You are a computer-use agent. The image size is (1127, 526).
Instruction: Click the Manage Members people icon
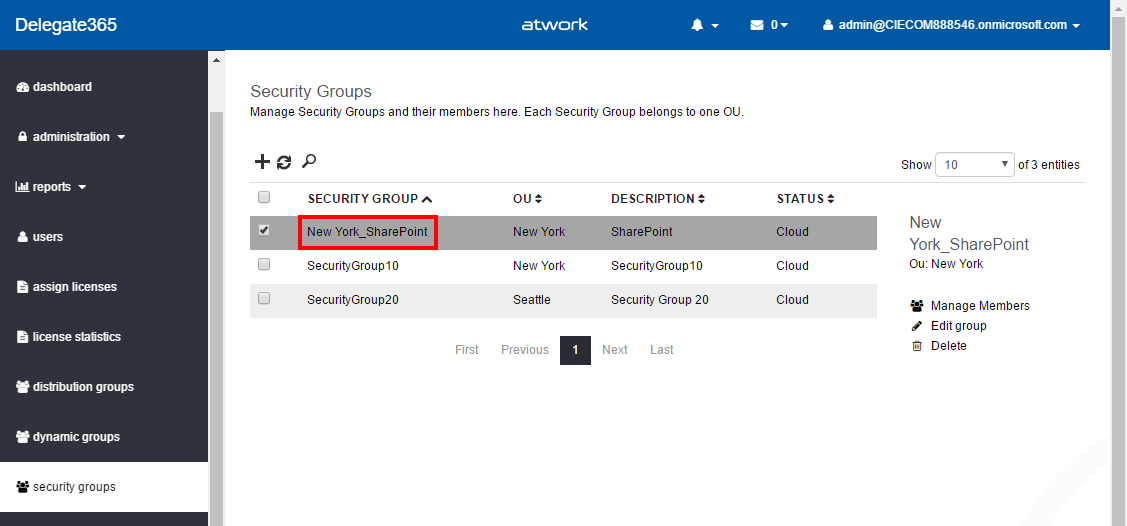[x=916, y=306]
